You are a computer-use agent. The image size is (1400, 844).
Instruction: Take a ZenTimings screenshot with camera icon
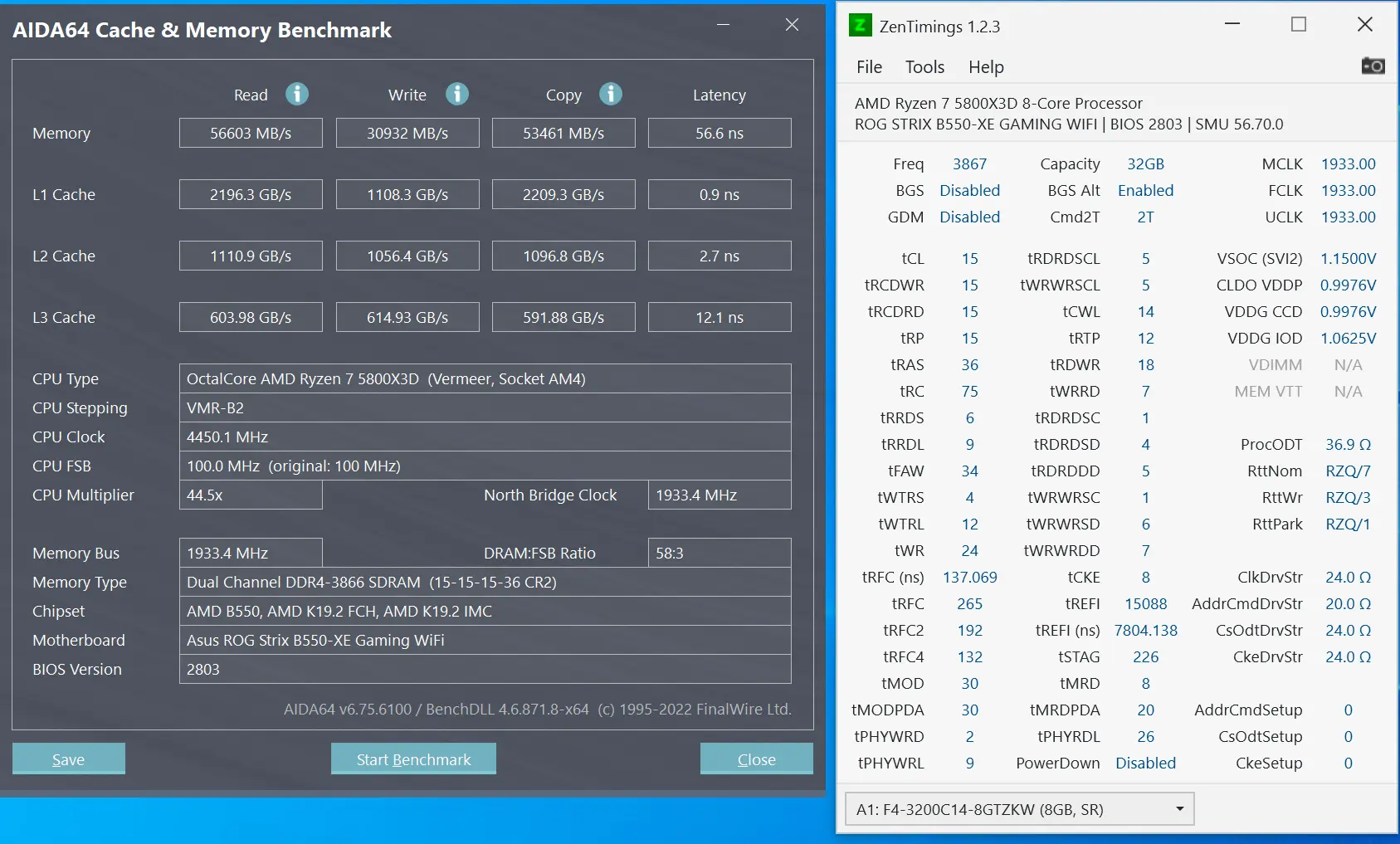point(1373,66)
